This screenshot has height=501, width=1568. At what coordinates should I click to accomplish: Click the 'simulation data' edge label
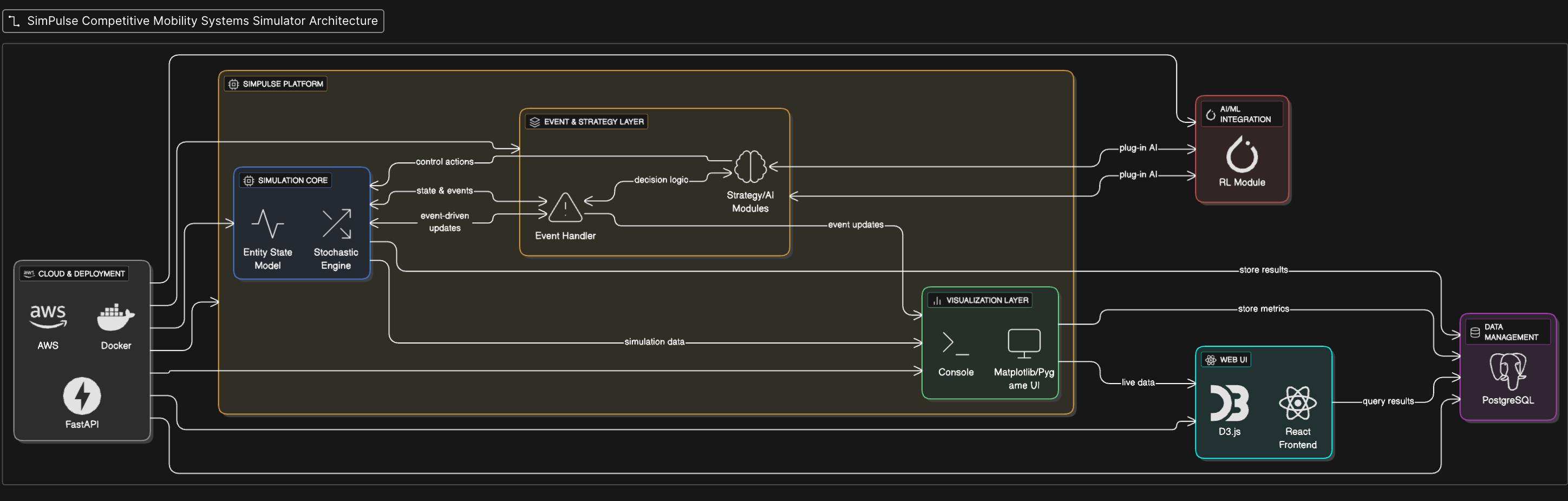pyautogui.click(x=655, y=342)
